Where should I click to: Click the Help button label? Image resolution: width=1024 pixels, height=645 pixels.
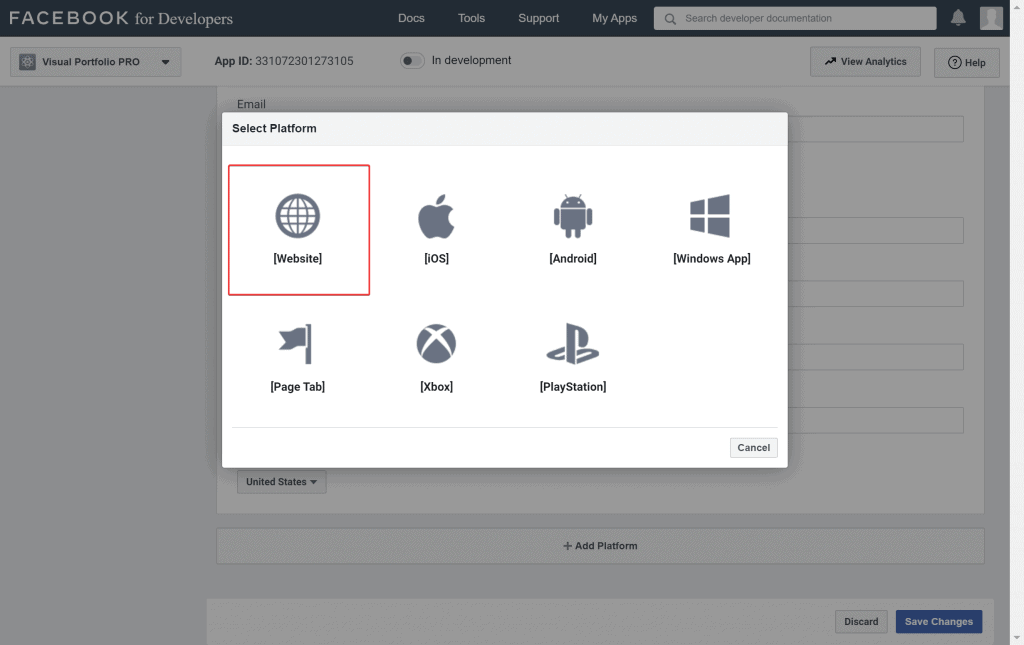tap(975, 63)
